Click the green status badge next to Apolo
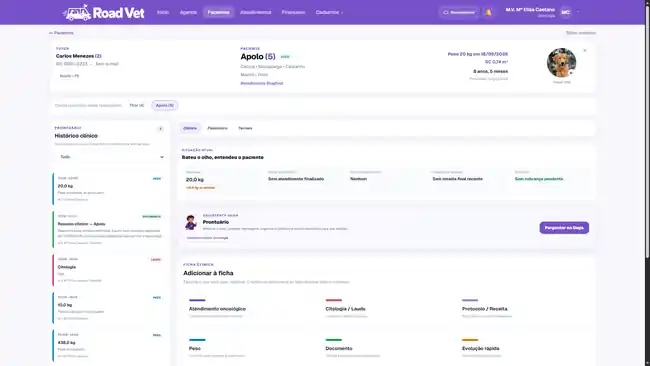Viewport: 650px width, 366px height. (x=285, y=57)
